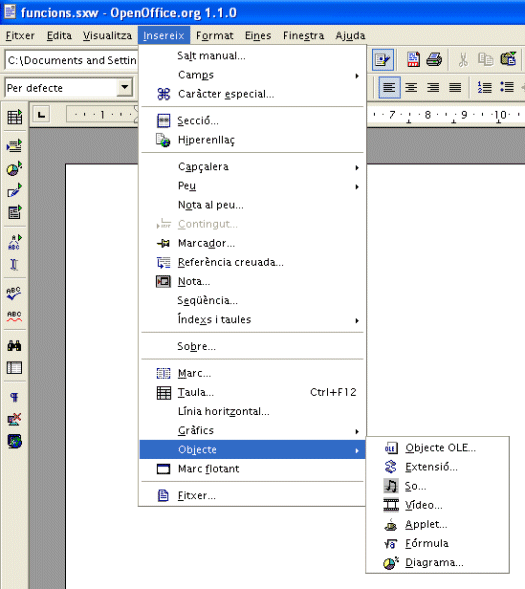The height and width of the screenshot is (589, 525).
Task: Open the paragraph style dropdown arrow
Action: [x=125, y=88]
